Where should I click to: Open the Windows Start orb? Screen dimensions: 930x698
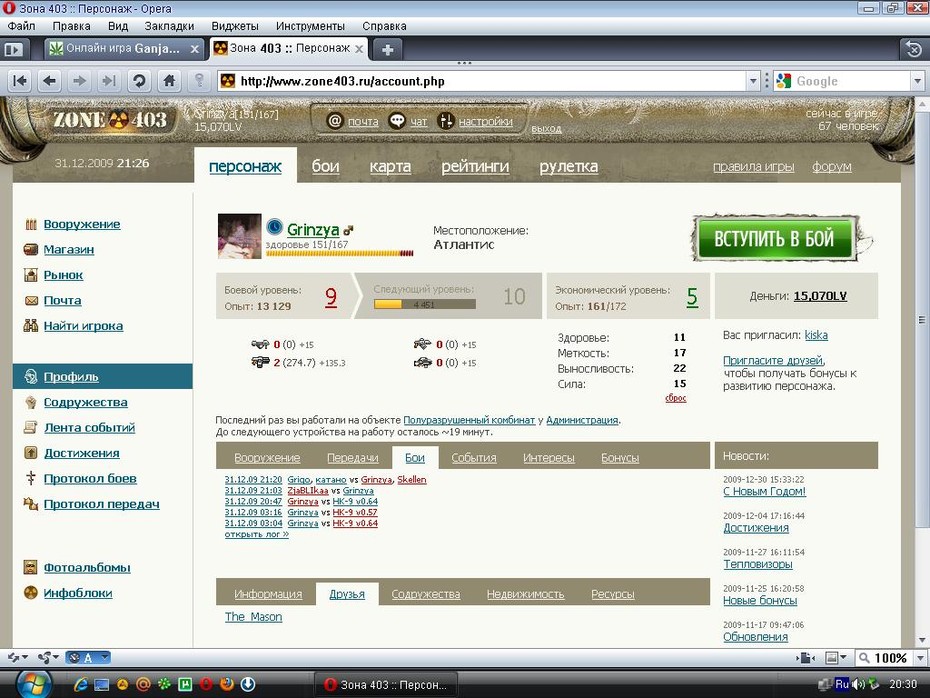pos(34,684)
